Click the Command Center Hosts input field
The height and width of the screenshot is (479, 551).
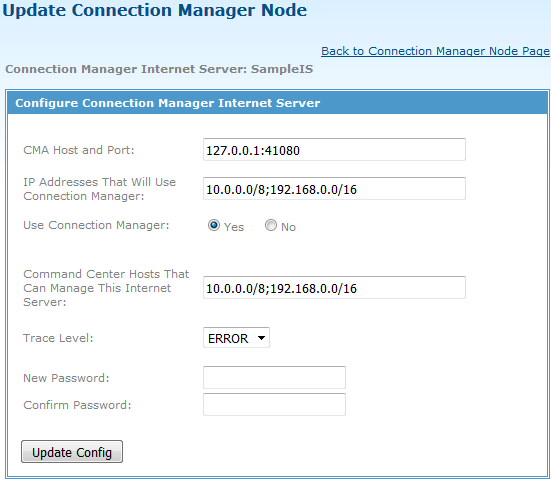pos(334,287)
